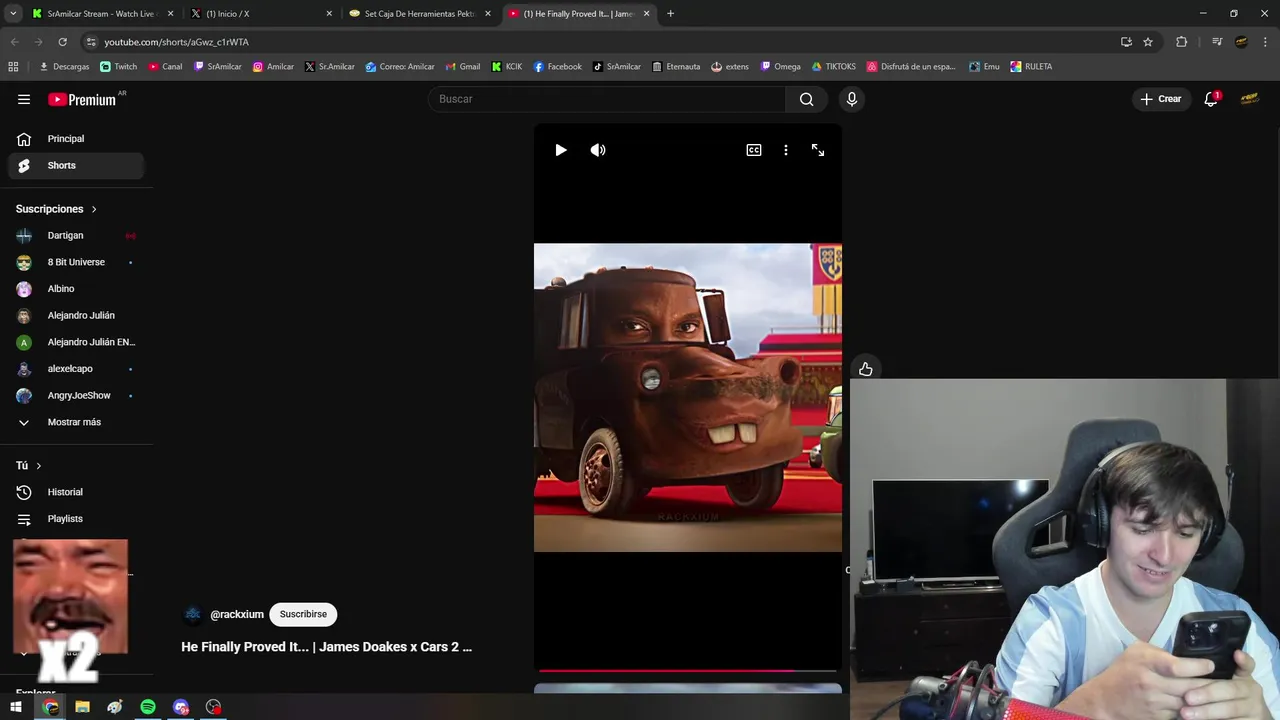Open the 8 Bit Universe channel

tap(76, 262)
